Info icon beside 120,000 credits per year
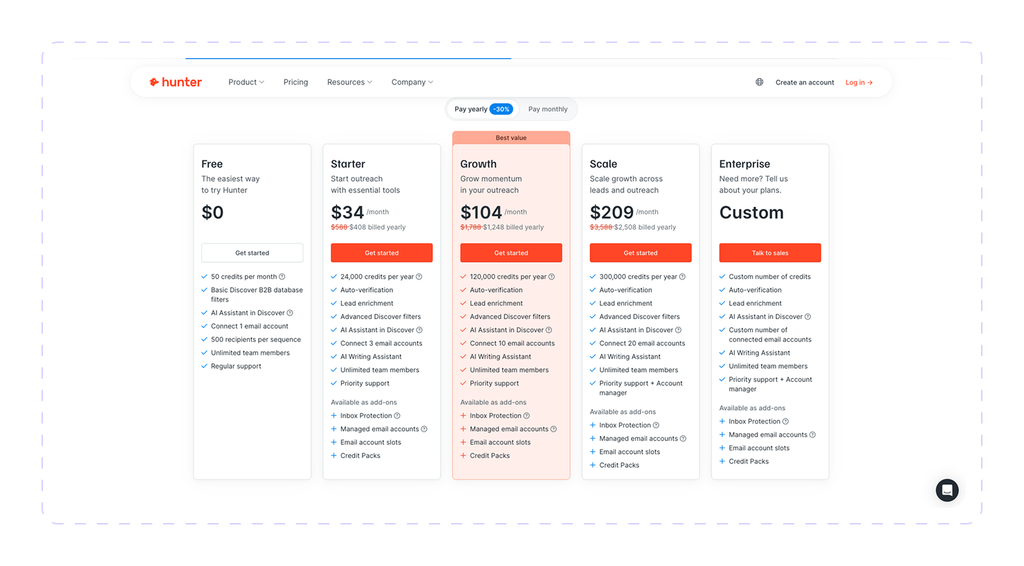The height and width of the screenshot is (566, 1024). (x=552, y=277)
